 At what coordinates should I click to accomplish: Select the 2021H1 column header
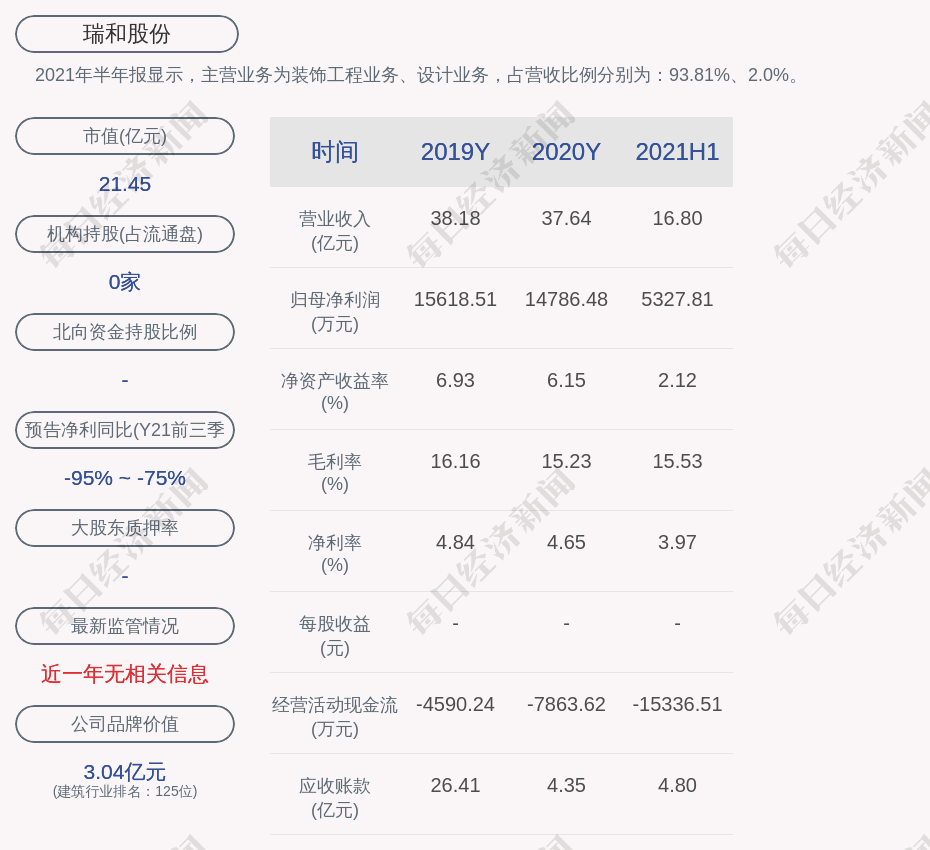pyautogui.click(x=677, y=152)
